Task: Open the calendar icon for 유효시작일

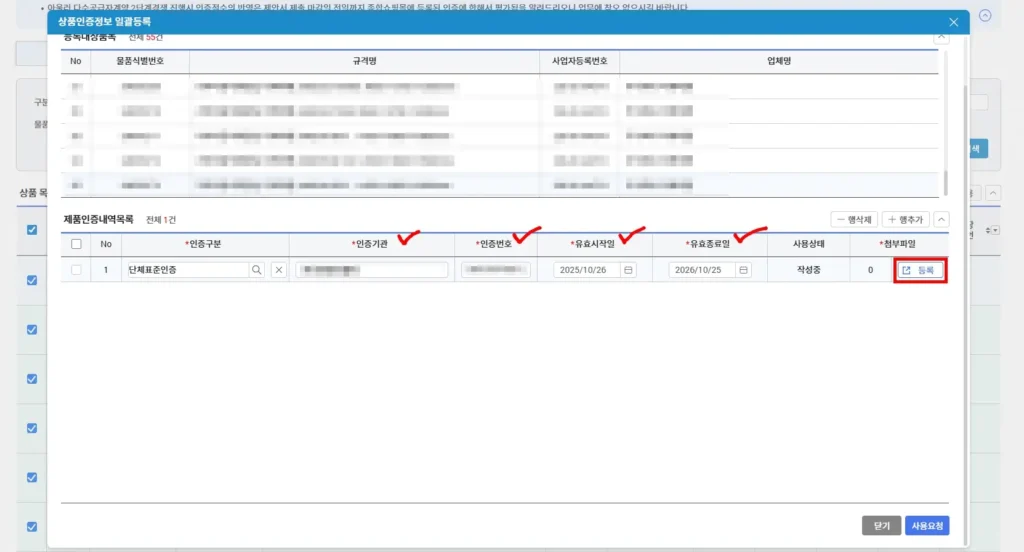Action: pos(628,270)
